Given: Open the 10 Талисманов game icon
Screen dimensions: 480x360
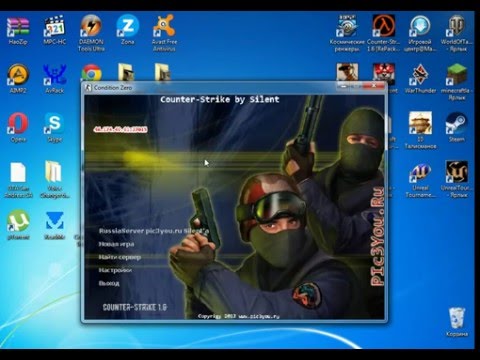Looking at the screenshot, I should click(420, 130).
